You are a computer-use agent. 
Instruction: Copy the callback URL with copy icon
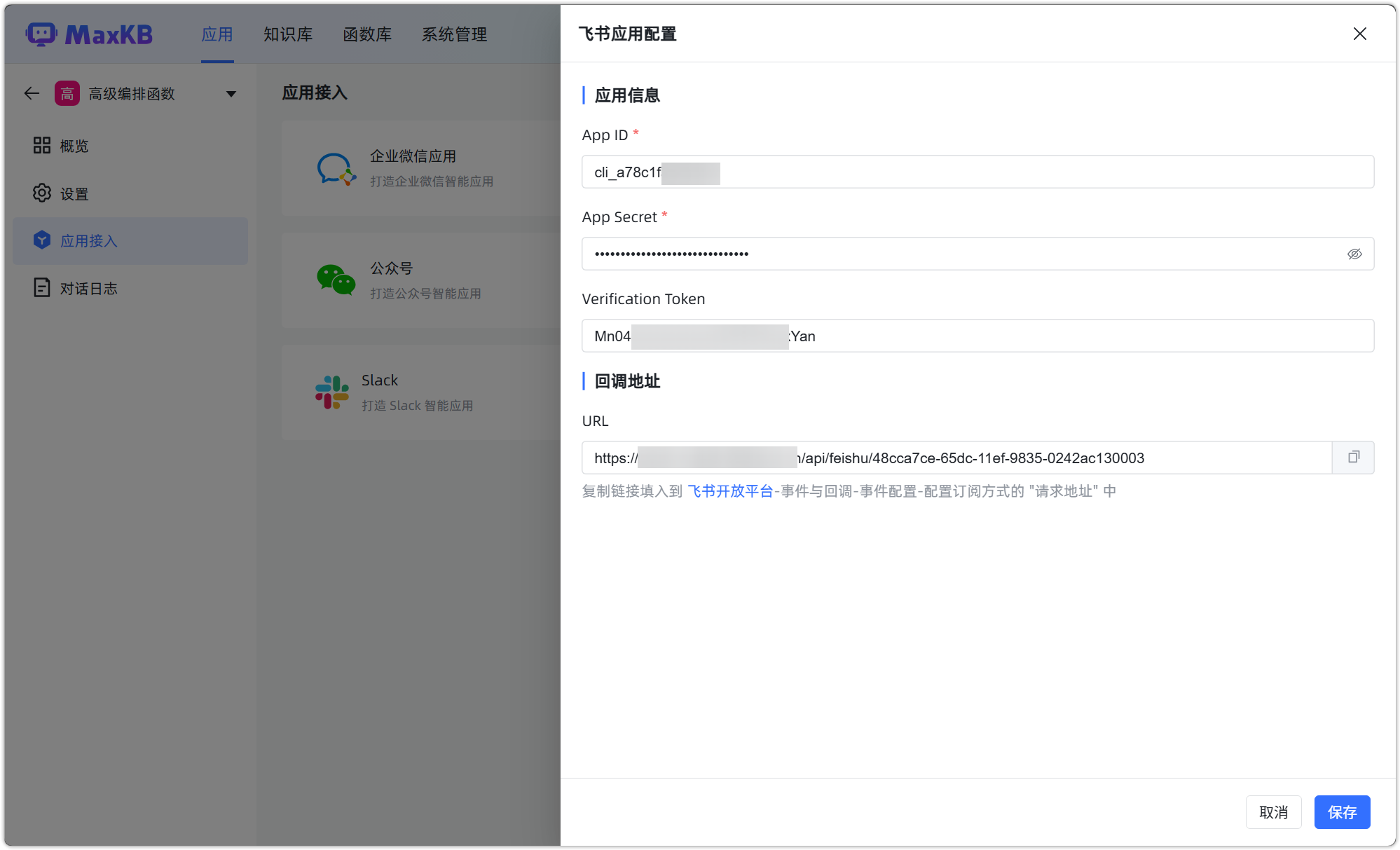click(x=1353, y=458)
